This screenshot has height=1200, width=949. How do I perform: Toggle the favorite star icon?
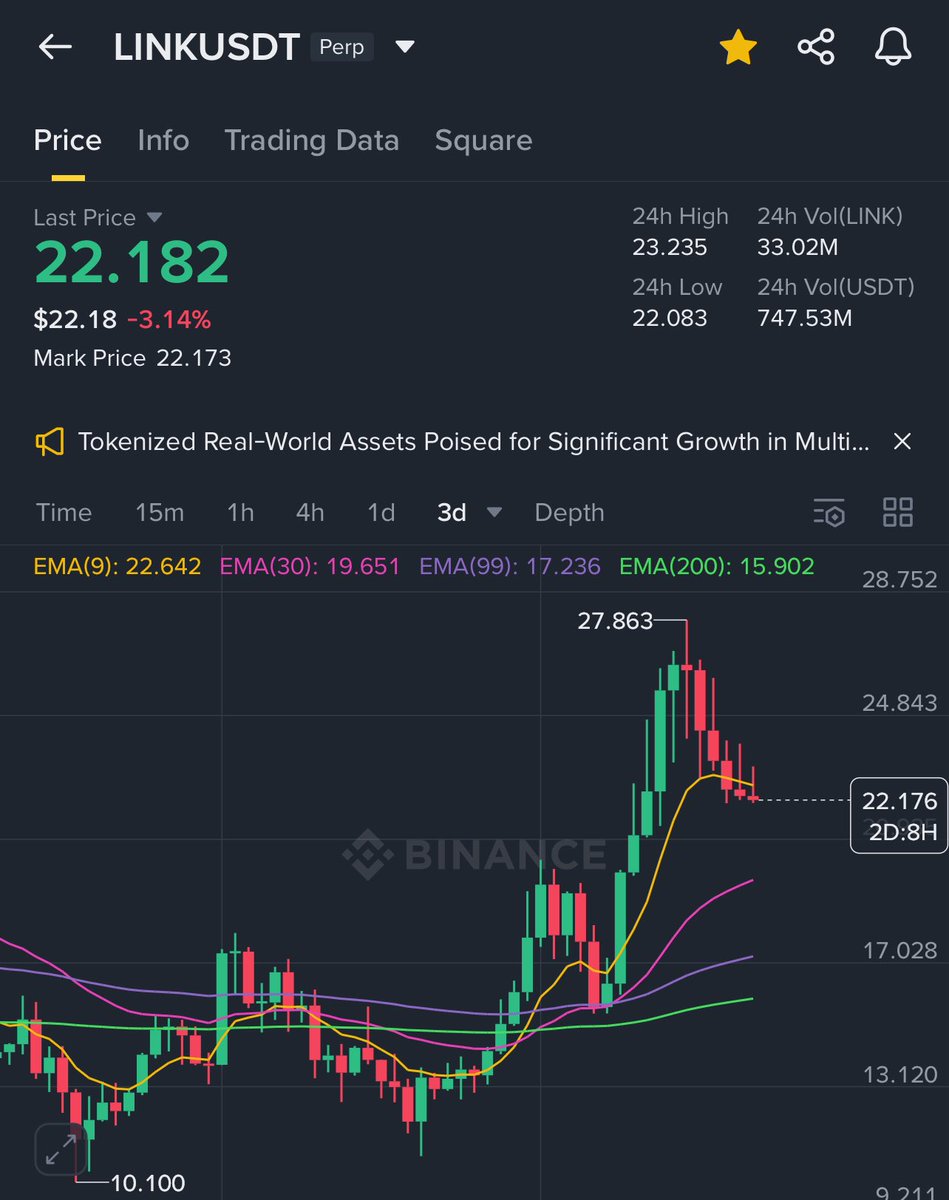(x=738, y=47)
